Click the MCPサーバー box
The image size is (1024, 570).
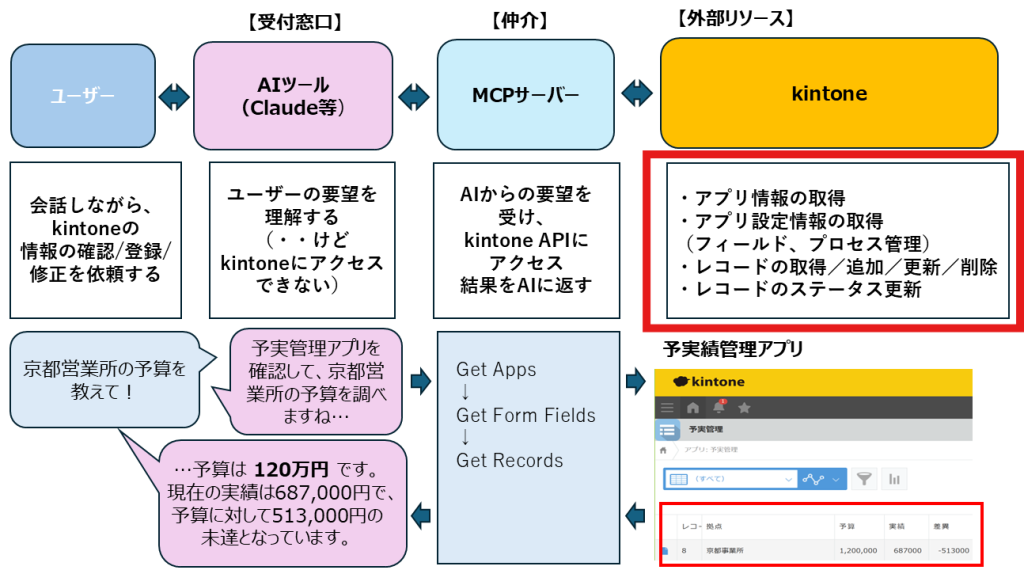(x=526, y=95)
